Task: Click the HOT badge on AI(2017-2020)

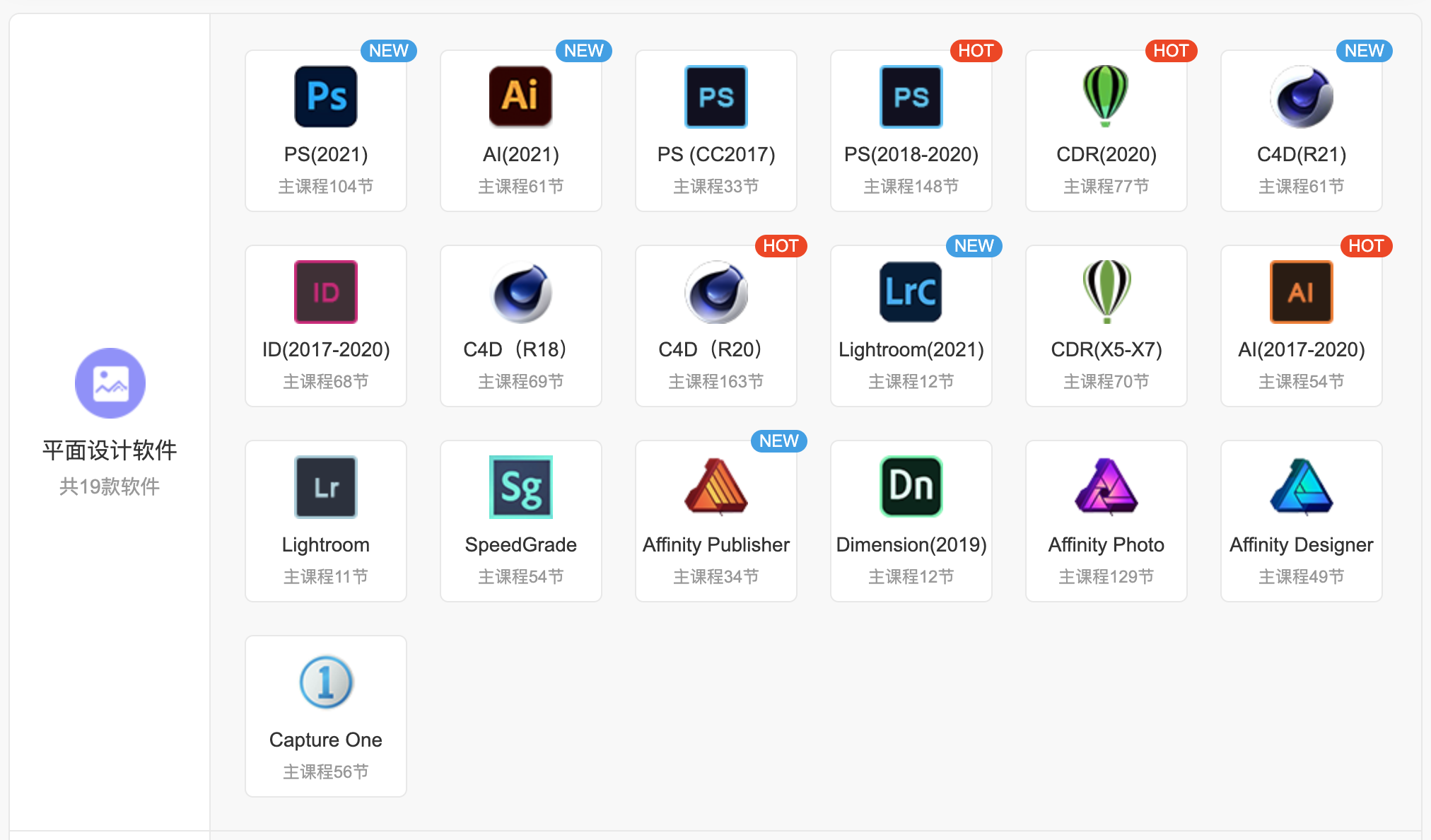Action: [1366, 246]
